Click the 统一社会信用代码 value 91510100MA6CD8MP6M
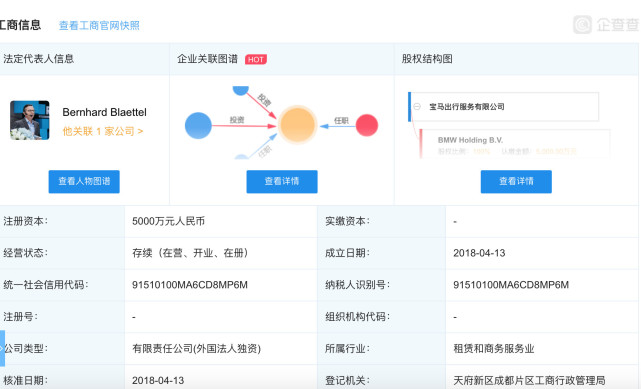The image size is (641, 389). (x=190, y=285)
